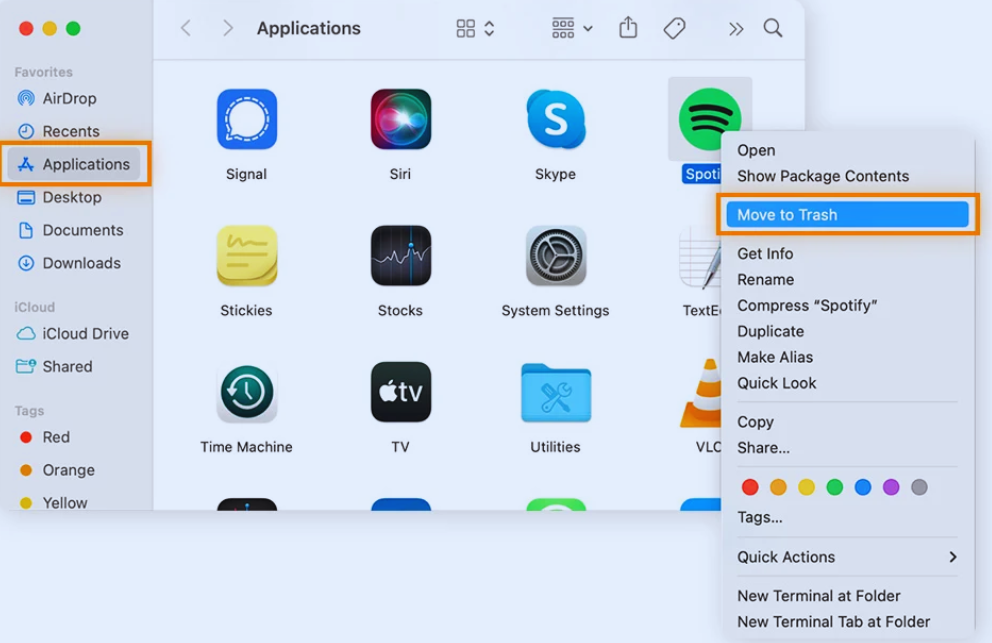
Task: Show more toolbar items chevron
Action: click(x=735, y=29)
